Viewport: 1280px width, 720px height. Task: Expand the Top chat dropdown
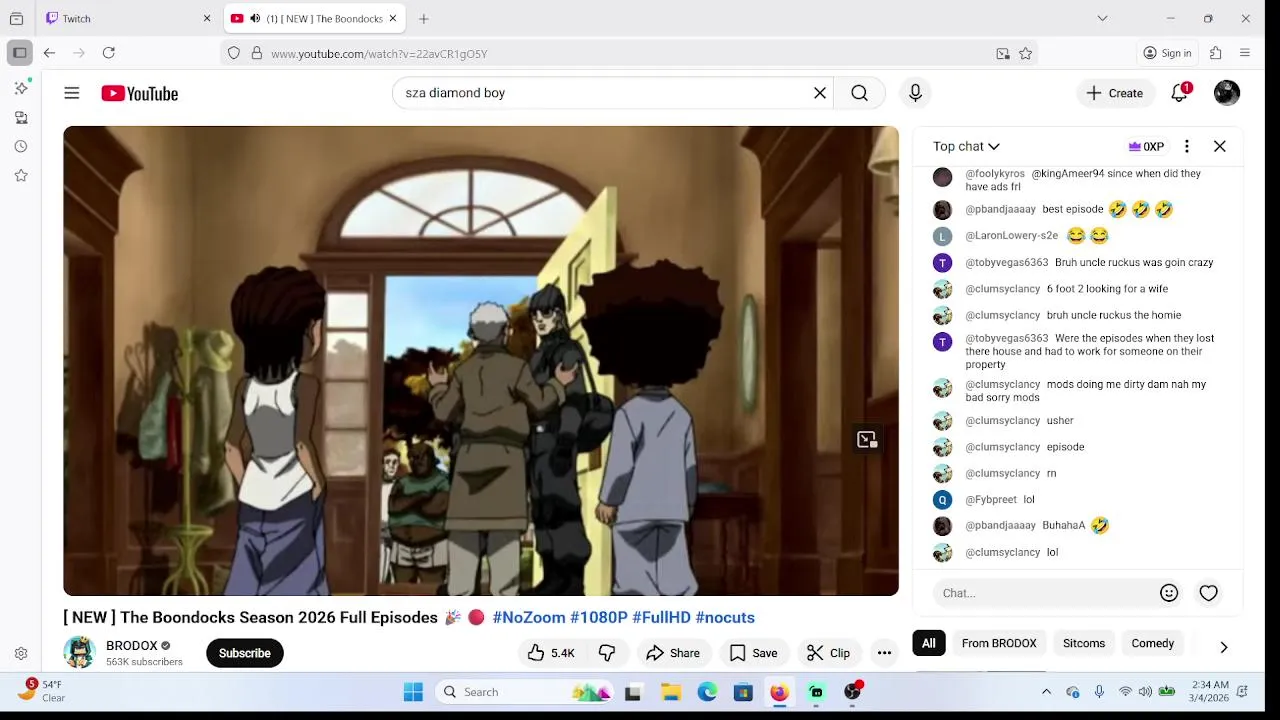[x=966, y=146]
